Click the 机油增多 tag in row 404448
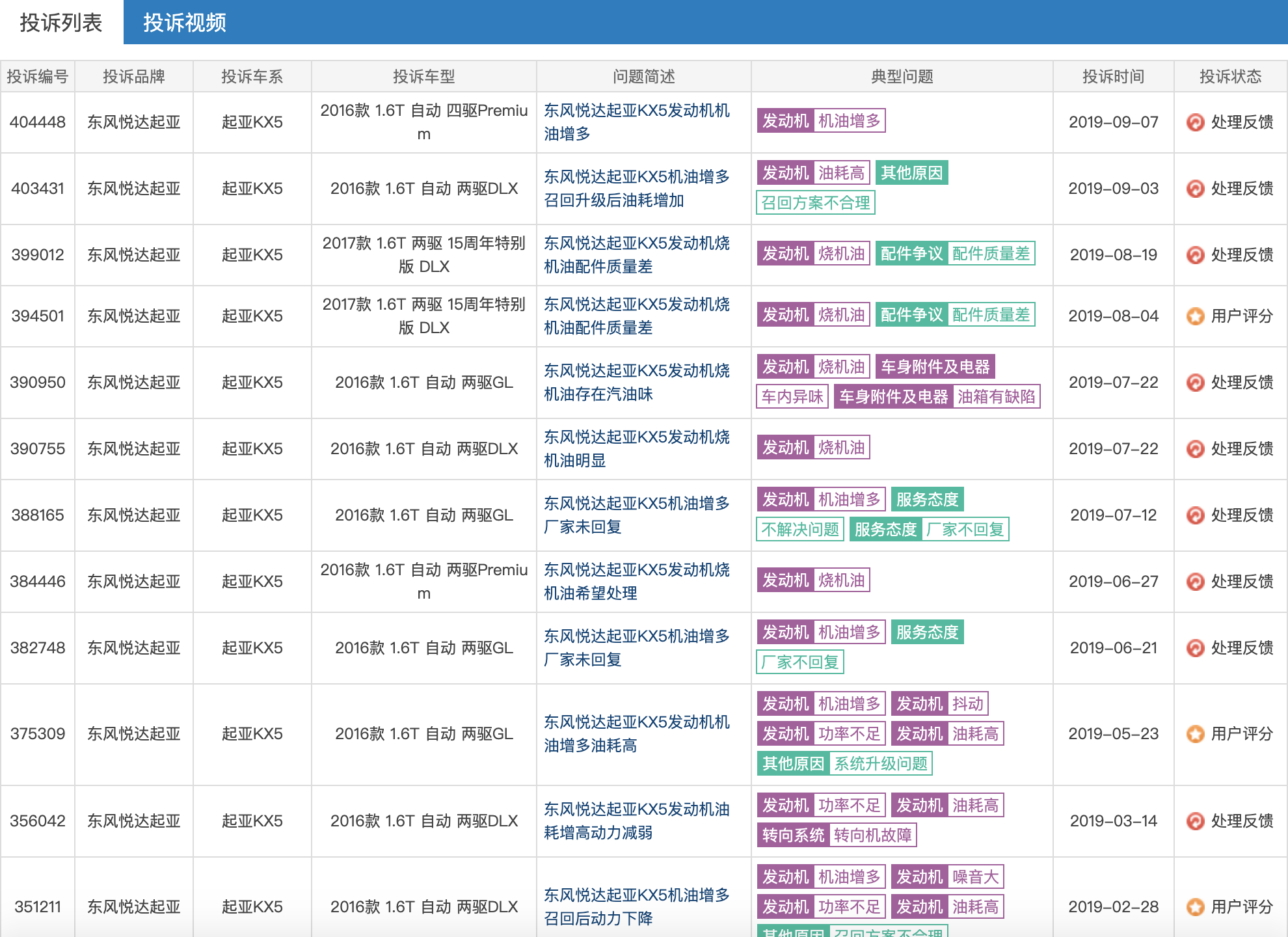The width and height of the screenshot is (1288, 937). point(849,121)
